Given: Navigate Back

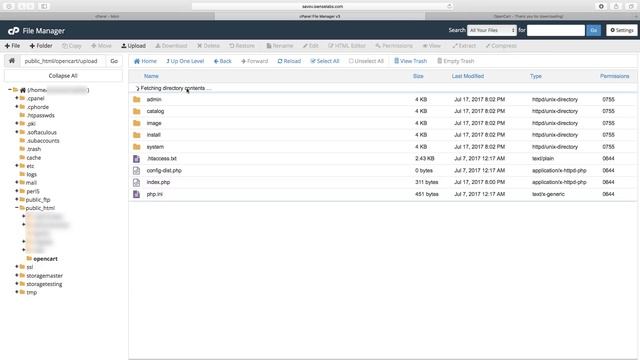Looking at the screenshot, I should (x=222, y=61).
